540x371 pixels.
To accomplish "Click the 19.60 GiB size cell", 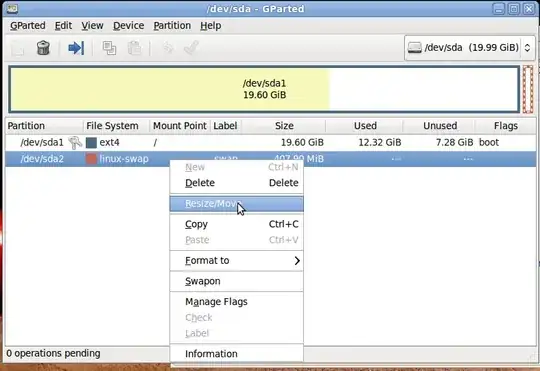I will [302, 142].
